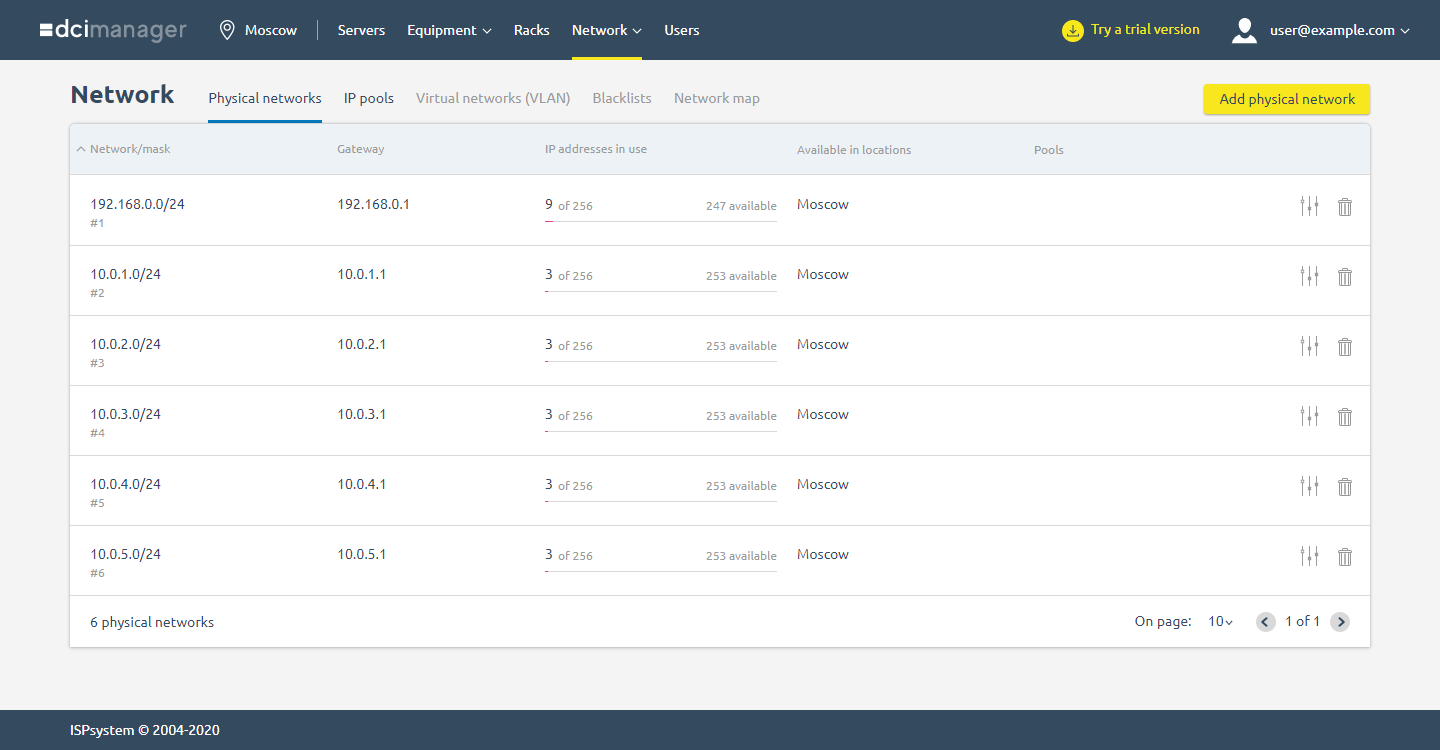Screen dimensions: 1440x750
Task: Click the yellow trial download icon
Action: point(1072,30)
